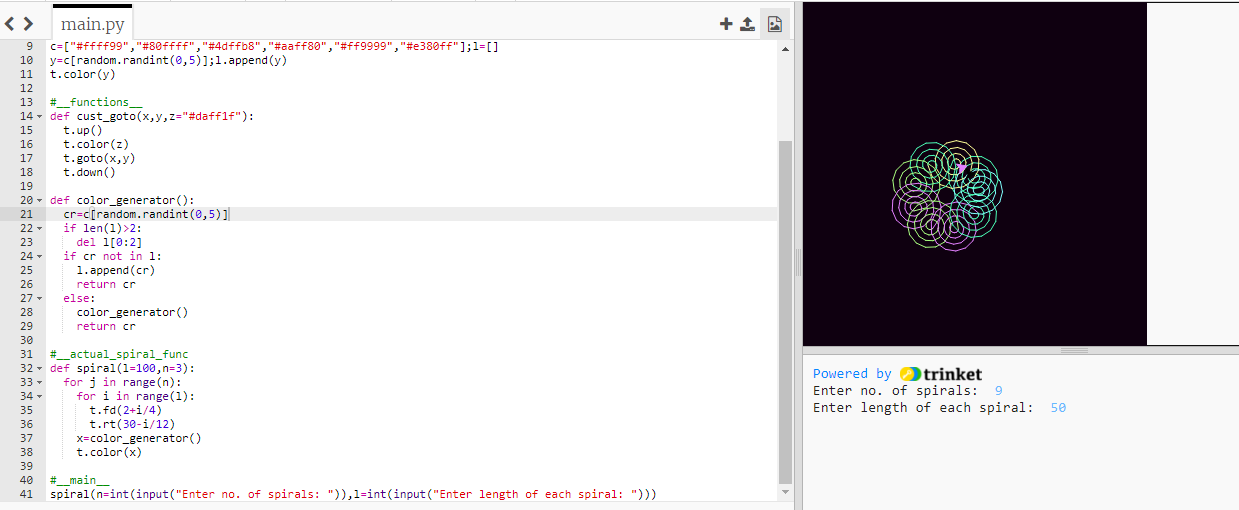Click the 'Powered by' text in console

click(852, 374)
